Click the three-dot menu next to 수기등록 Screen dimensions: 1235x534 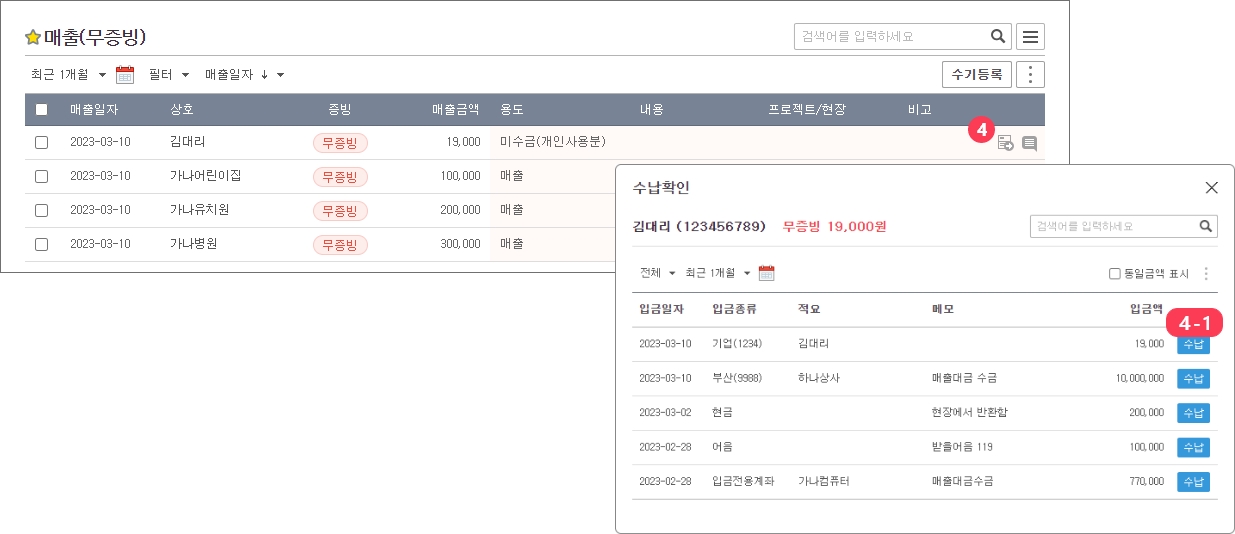coord(1030,74)
